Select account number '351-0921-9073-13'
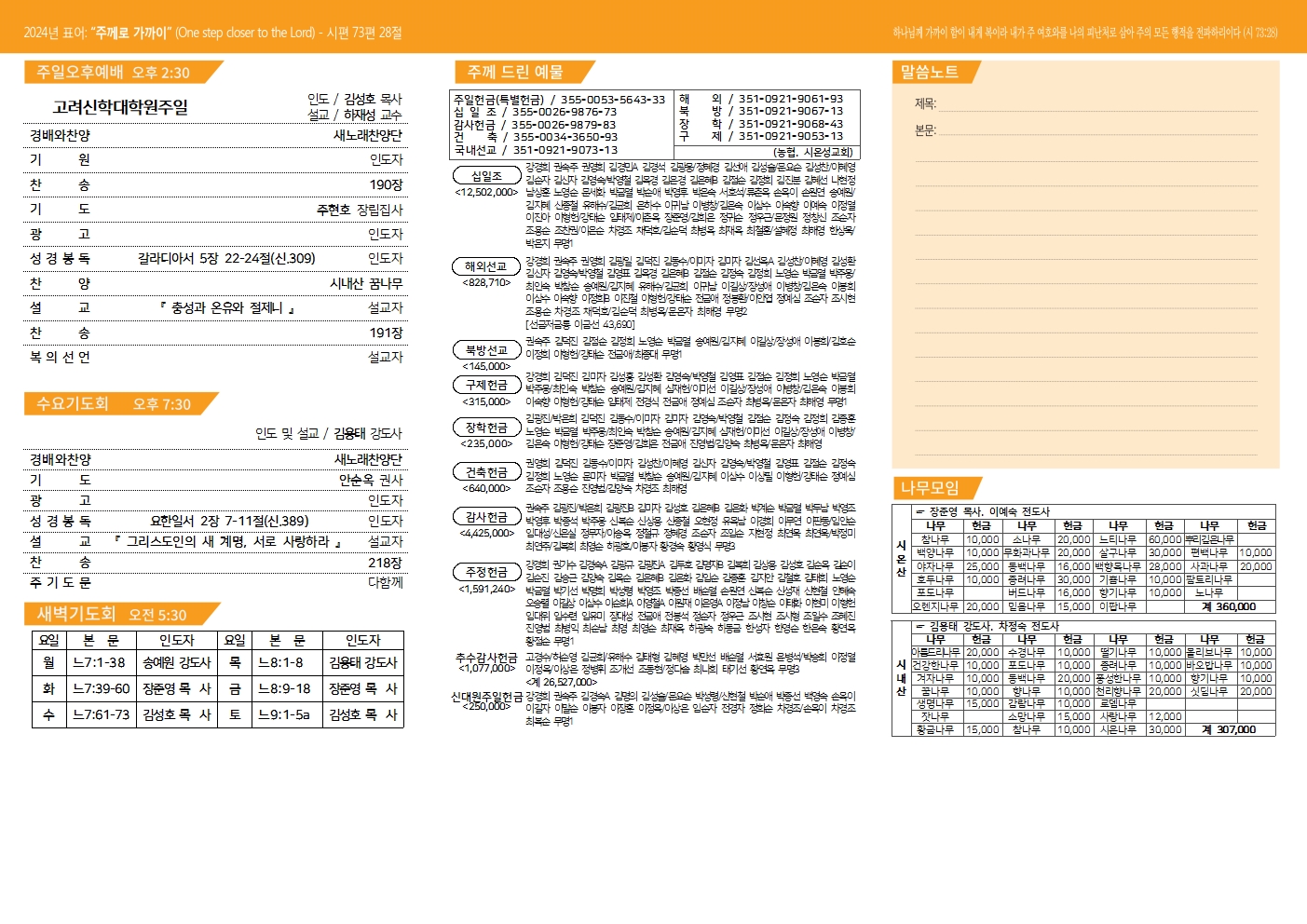The width and height of the screenshot is (1307, 924). click(x=565, y=150)
